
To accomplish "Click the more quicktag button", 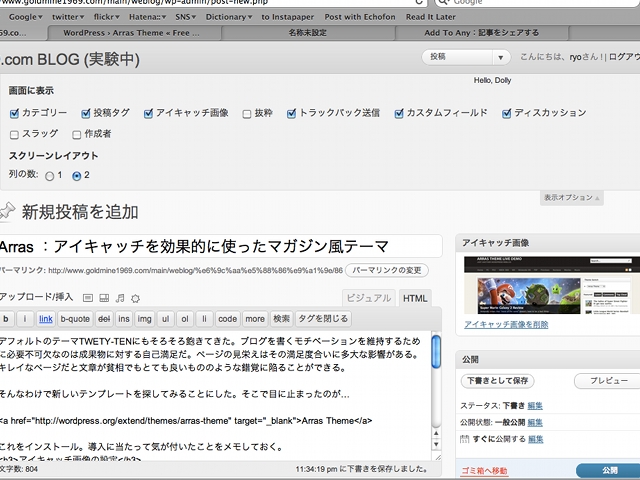I will point(255,319).
